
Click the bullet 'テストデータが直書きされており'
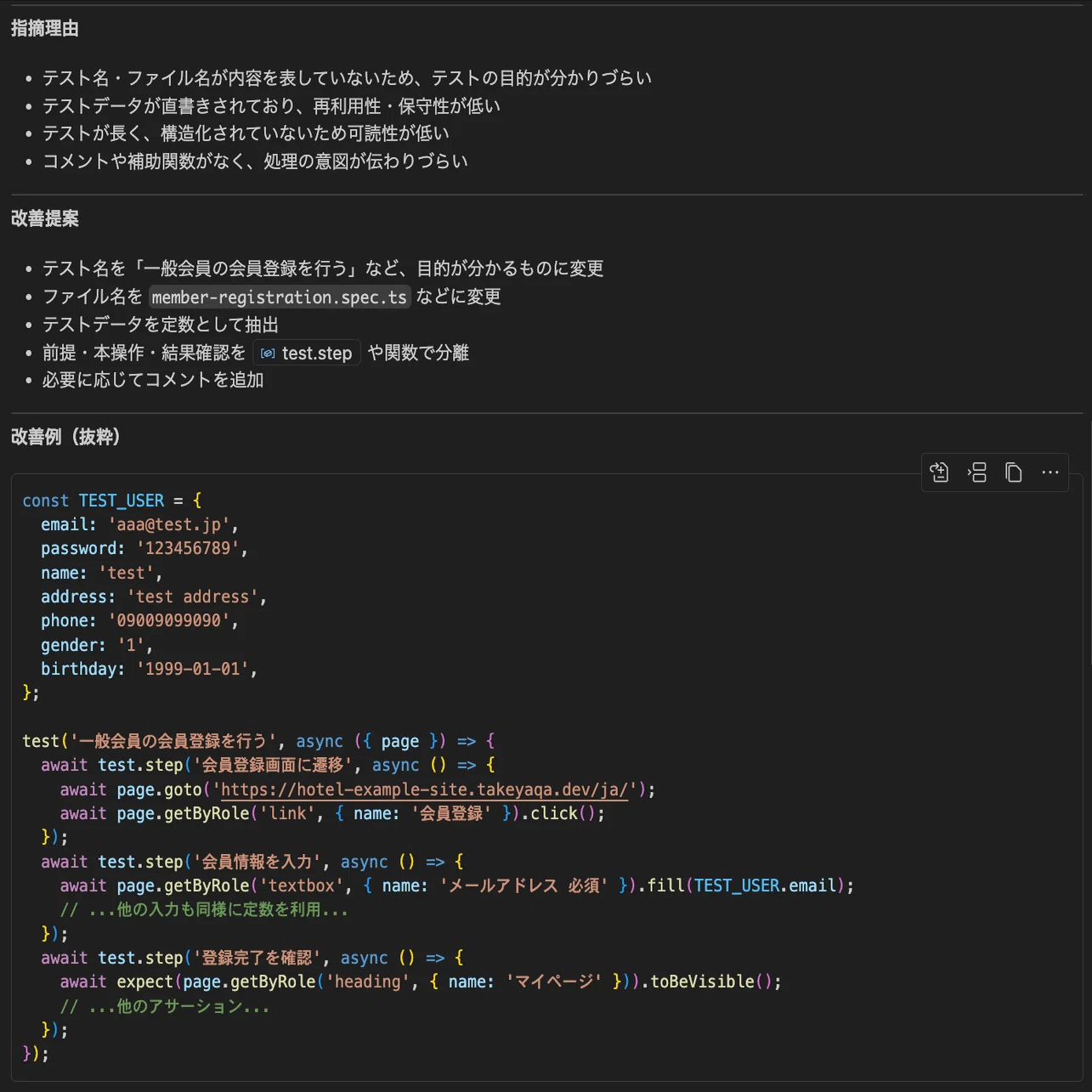click(271, 106)
